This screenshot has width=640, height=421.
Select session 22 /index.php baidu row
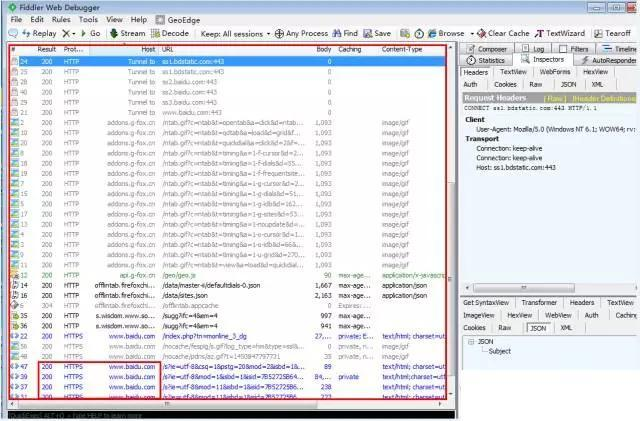(x=227, y=336)
